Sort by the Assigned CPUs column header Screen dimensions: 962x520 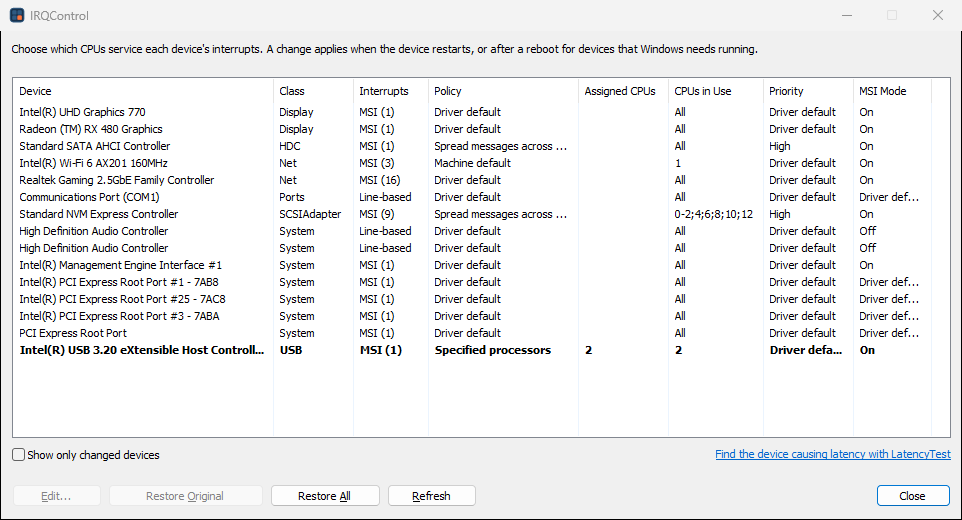623,91
